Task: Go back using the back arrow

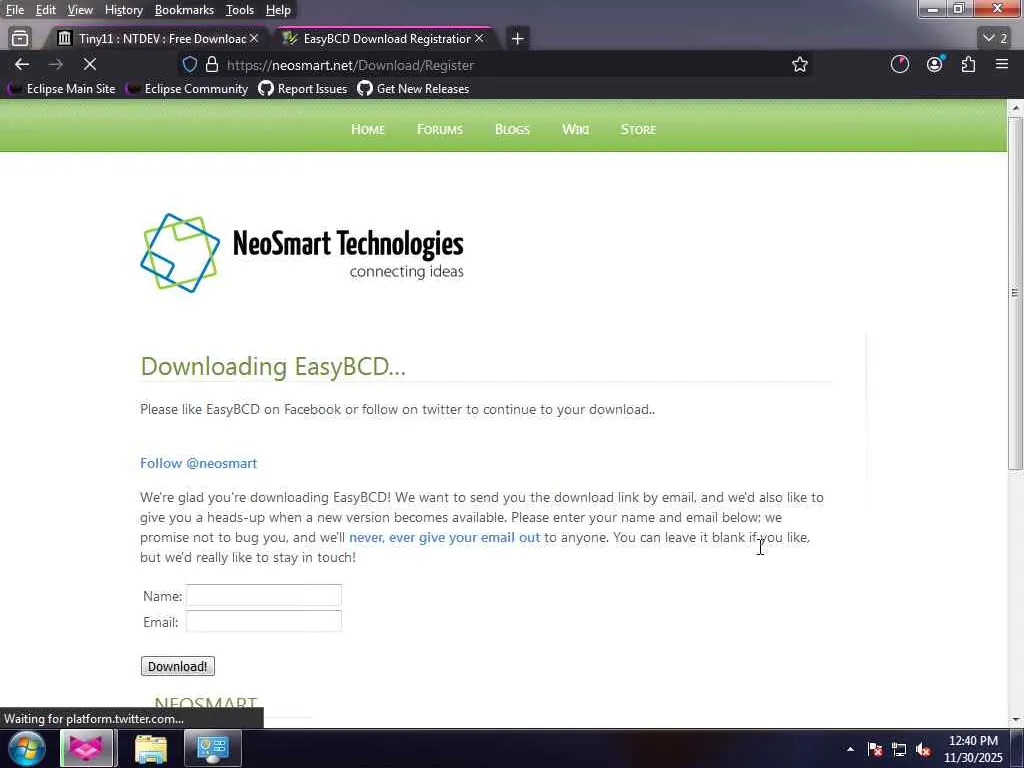Action: pos(22,64)
